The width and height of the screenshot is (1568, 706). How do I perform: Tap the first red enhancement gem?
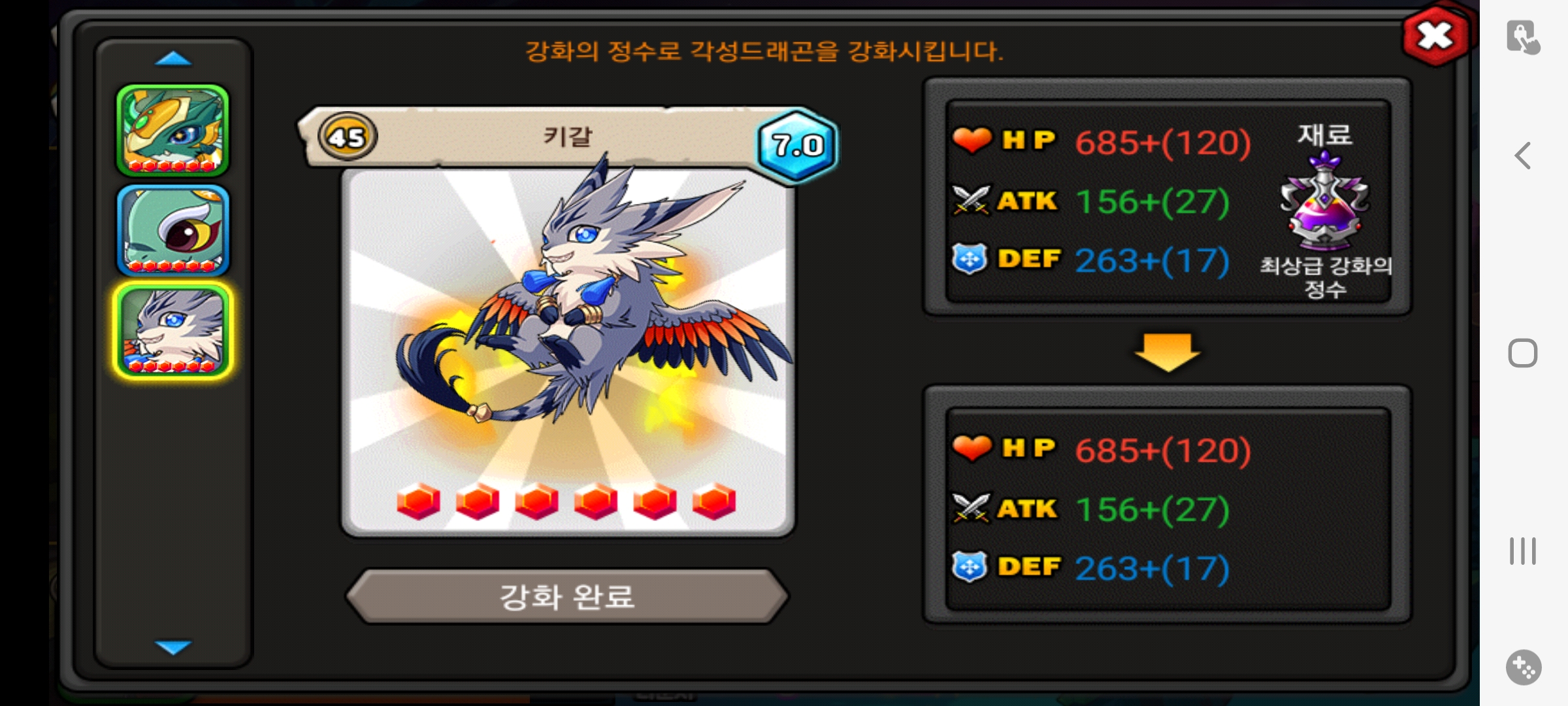(418, 501)
